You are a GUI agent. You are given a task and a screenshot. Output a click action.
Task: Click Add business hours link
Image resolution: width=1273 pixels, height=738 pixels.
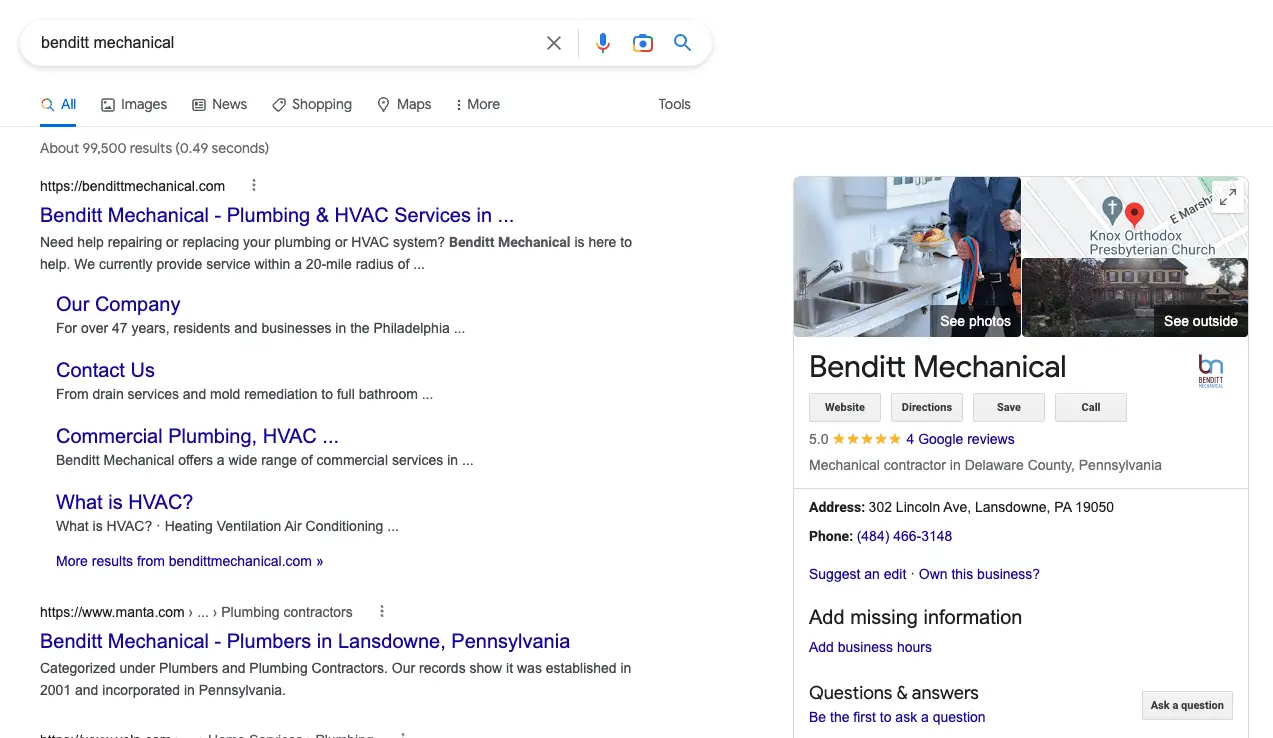870,647
